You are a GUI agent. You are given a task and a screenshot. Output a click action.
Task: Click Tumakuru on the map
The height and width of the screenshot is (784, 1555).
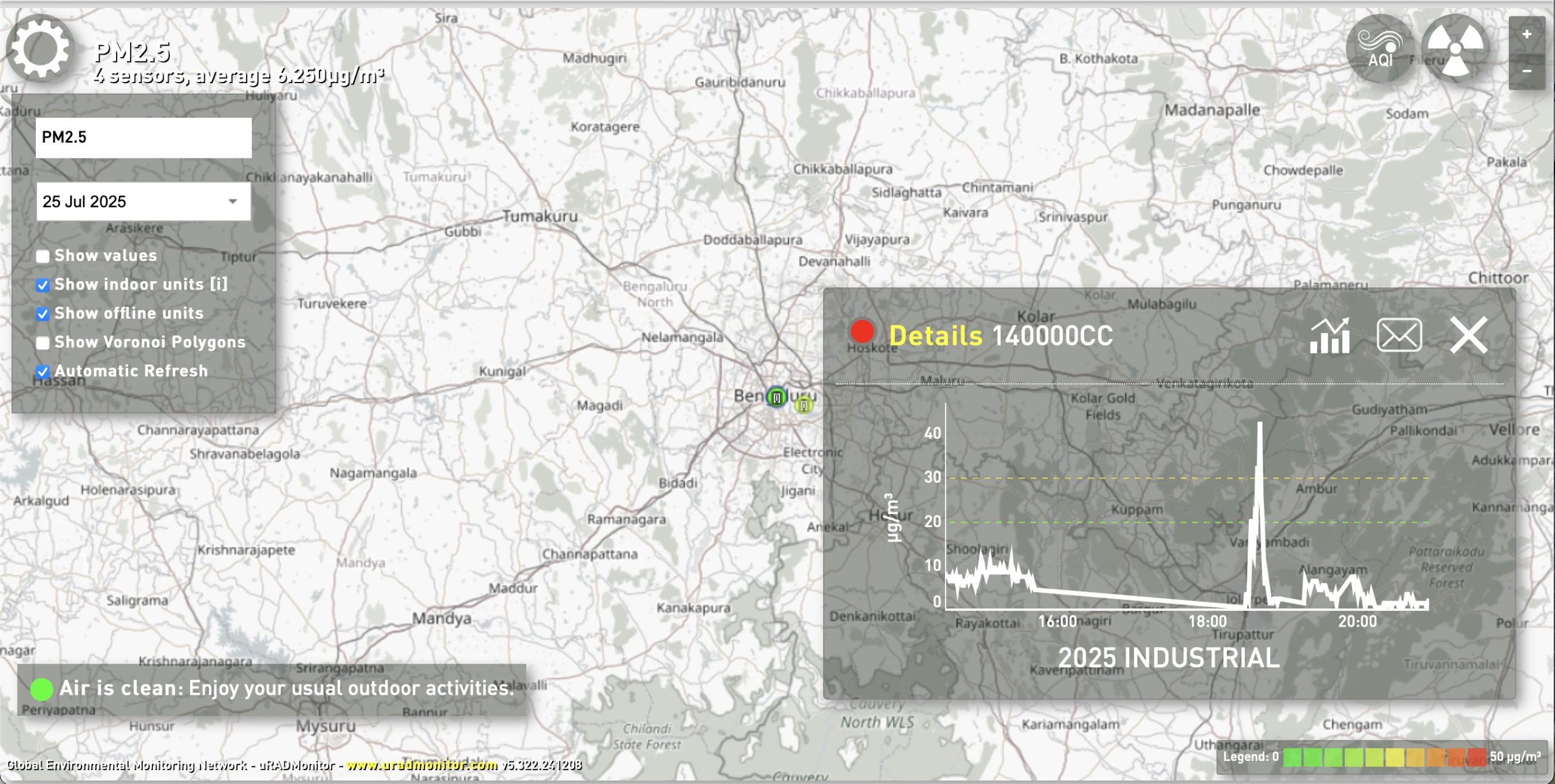[540, 216]
